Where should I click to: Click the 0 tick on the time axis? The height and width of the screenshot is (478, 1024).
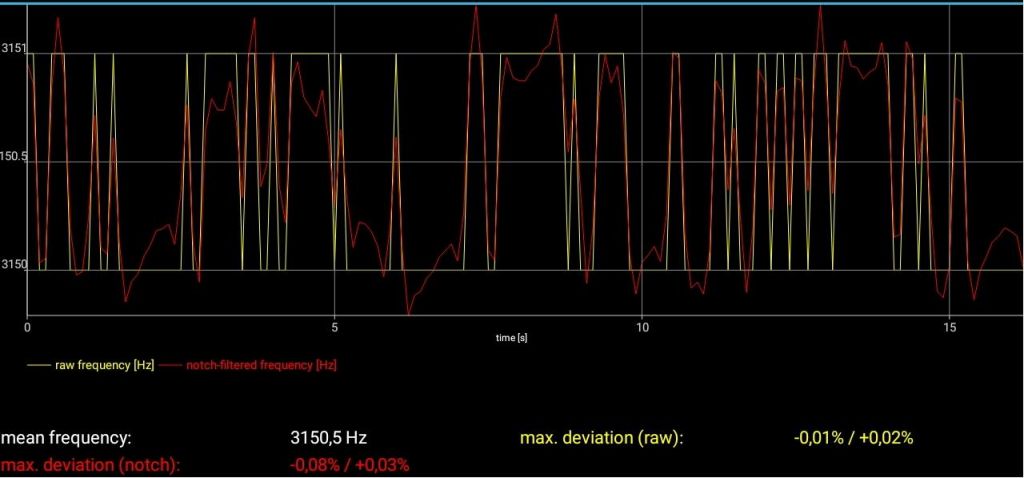click(x=28, y=327)
